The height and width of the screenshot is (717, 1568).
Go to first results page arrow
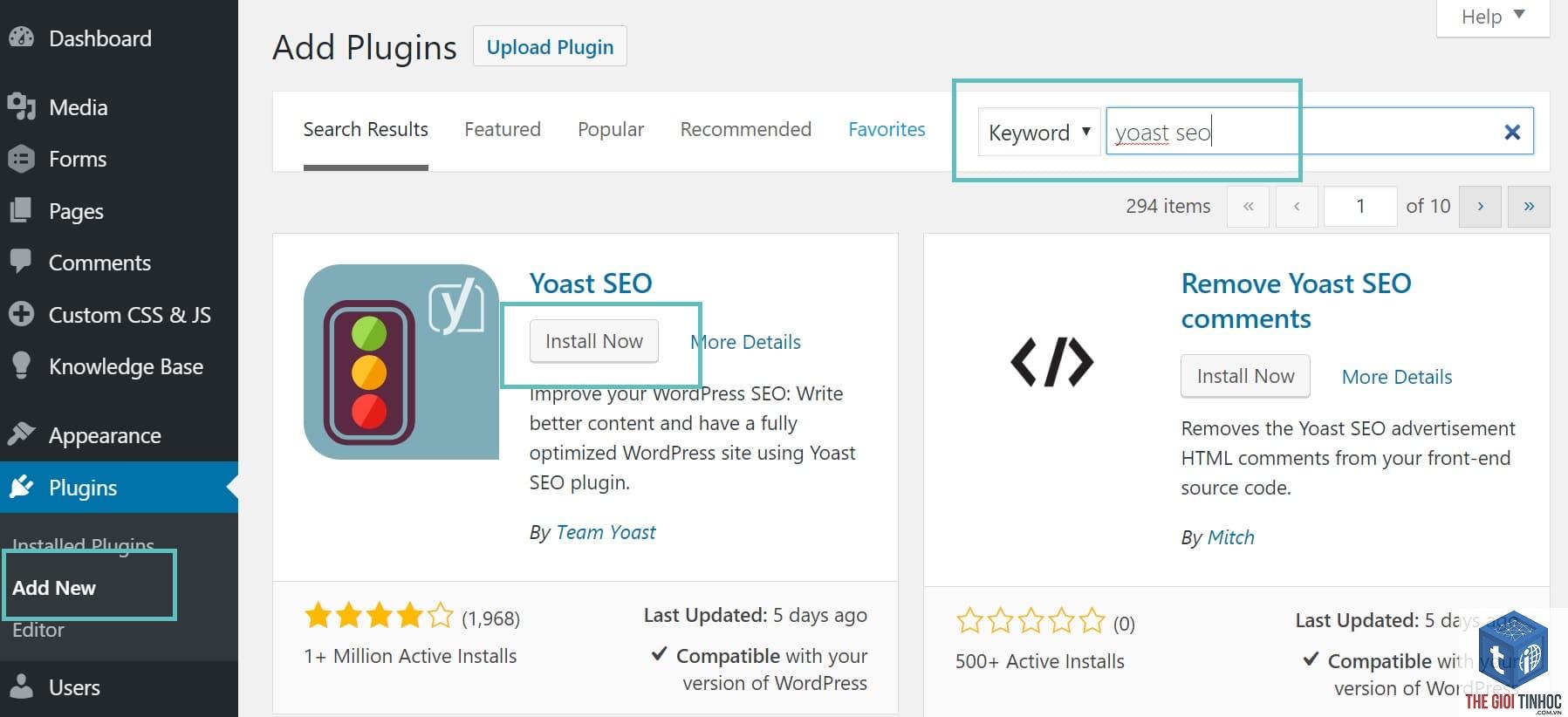point(1249,207)
